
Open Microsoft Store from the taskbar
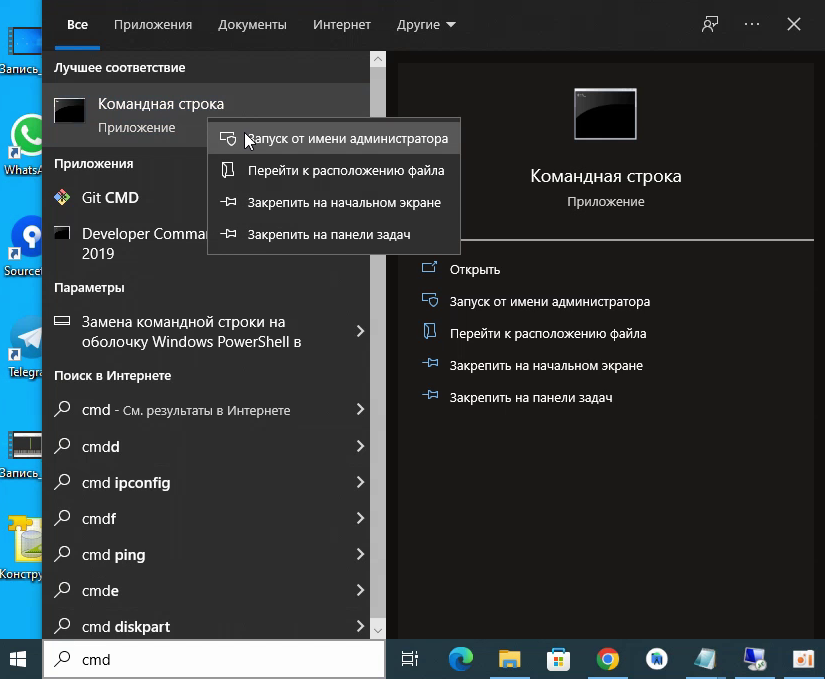[x=558, y=659]
